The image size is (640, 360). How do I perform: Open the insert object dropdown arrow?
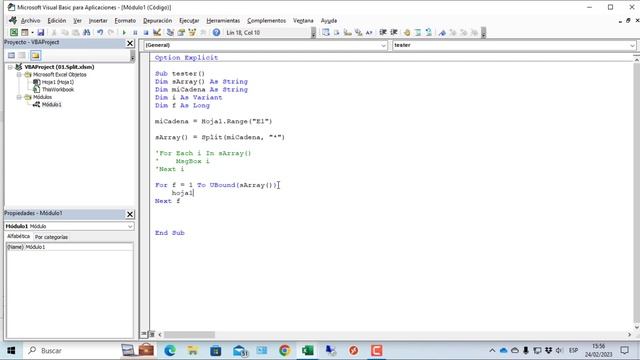click(x=32, y=32)
